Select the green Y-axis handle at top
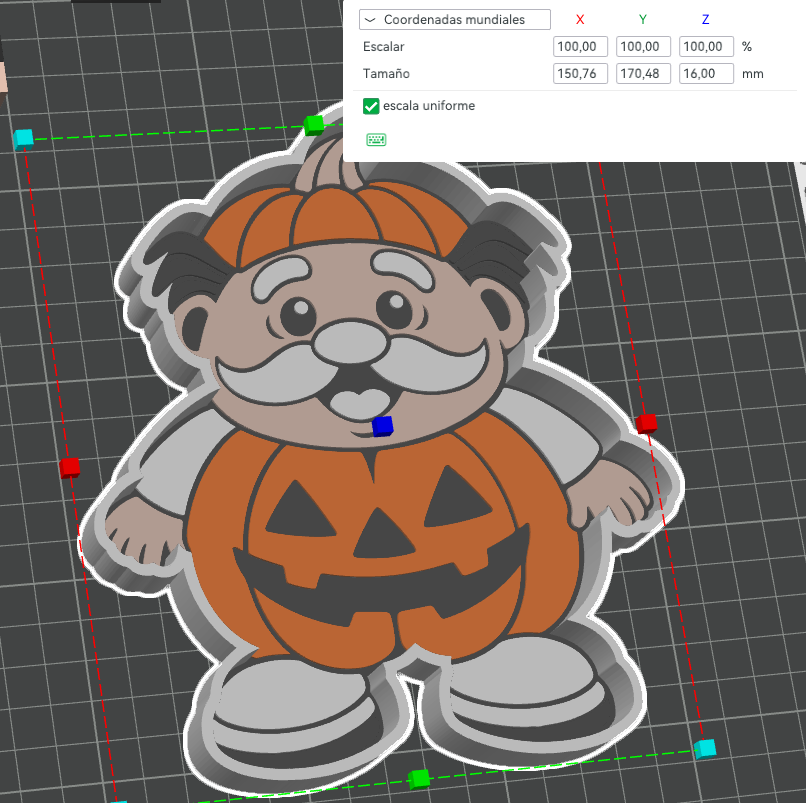This screenshot has height=803, width=806. [314, 125]
